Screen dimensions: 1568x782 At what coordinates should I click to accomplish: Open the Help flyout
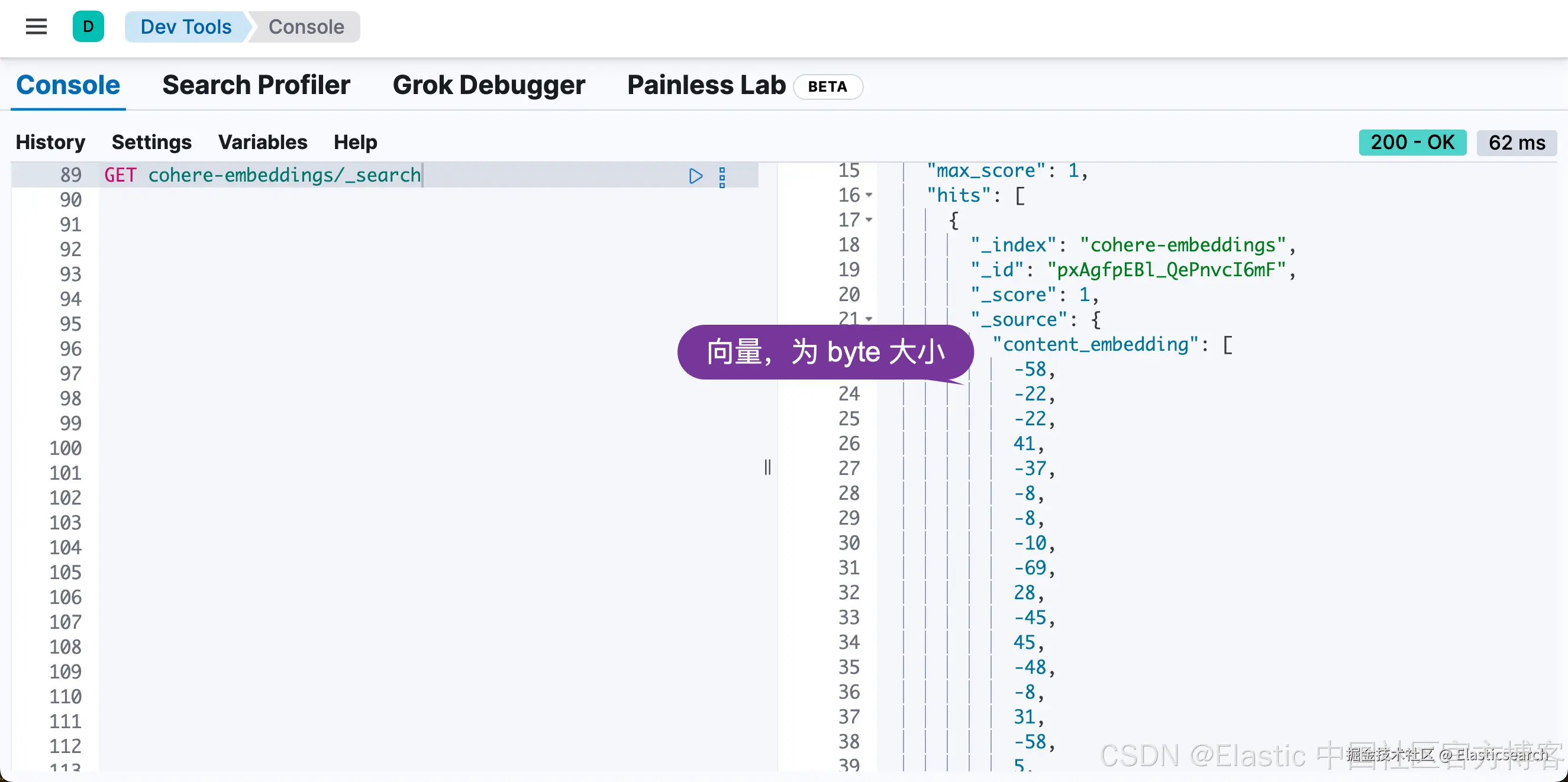[x=356, y=142]
